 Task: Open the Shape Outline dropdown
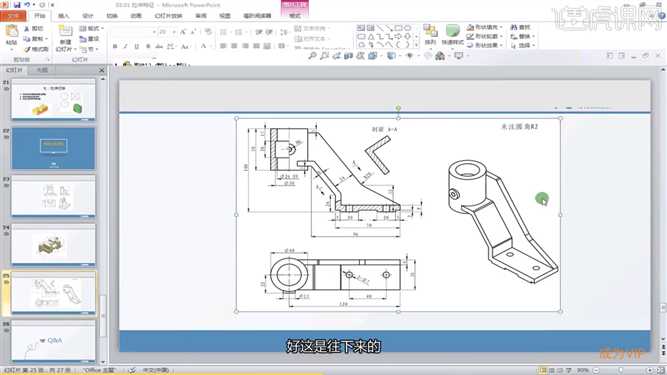click(x=485, y=36)
